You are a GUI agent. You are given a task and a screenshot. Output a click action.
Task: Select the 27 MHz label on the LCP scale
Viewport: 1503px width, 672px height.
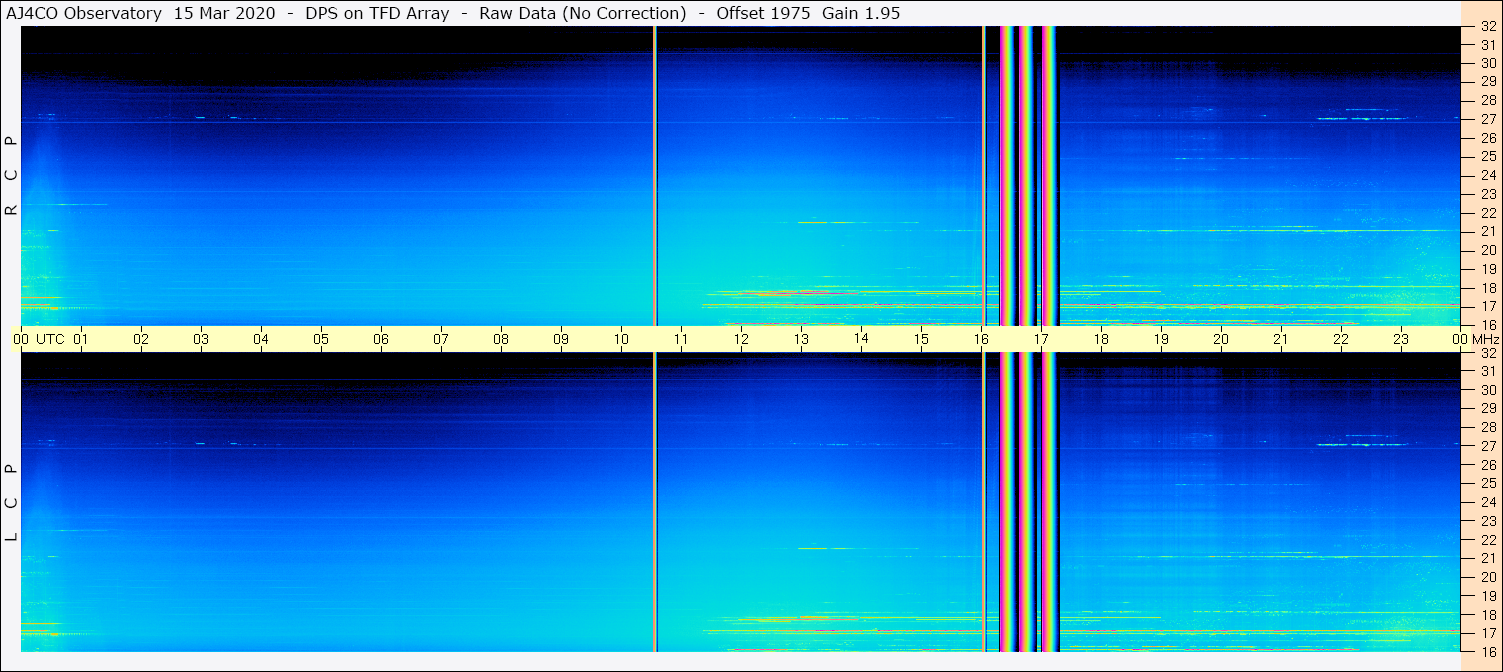pyautogui.click(x=1487, y=446)
